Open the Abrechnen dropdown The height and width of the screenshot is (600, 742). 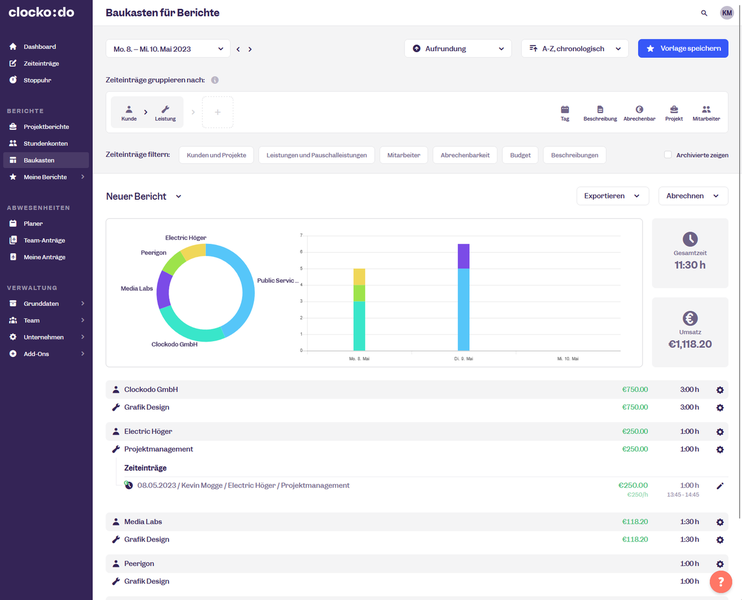coord(693,196)
